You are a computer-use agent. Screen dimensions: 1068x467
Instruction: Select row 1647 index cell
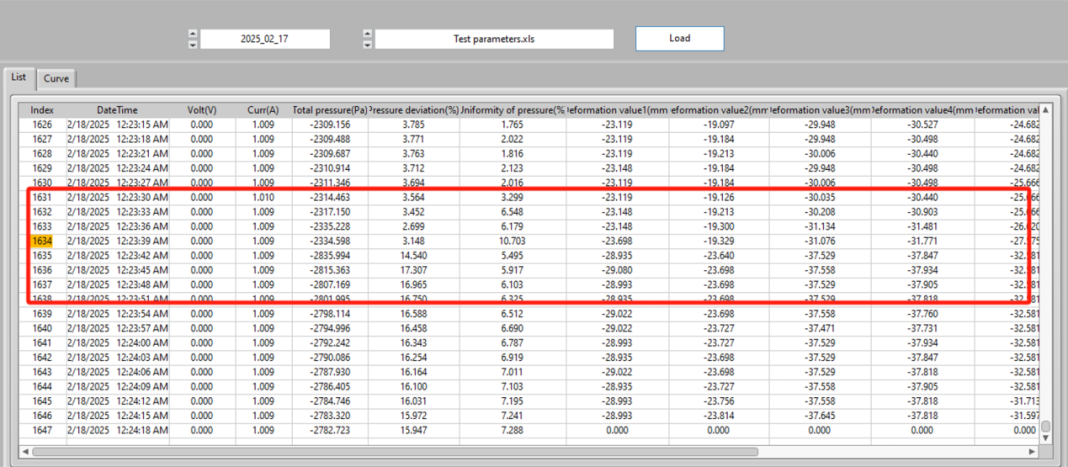coord(42,429)
